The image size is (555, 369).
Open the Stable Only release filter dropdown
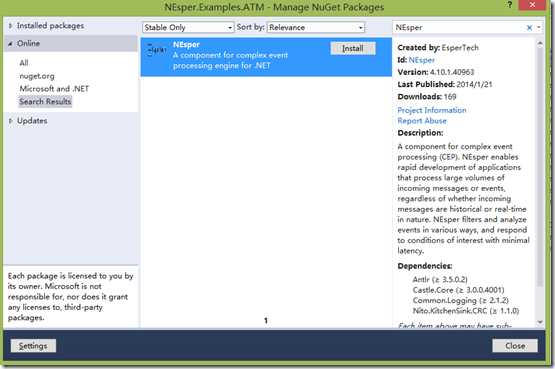[188, 27]
